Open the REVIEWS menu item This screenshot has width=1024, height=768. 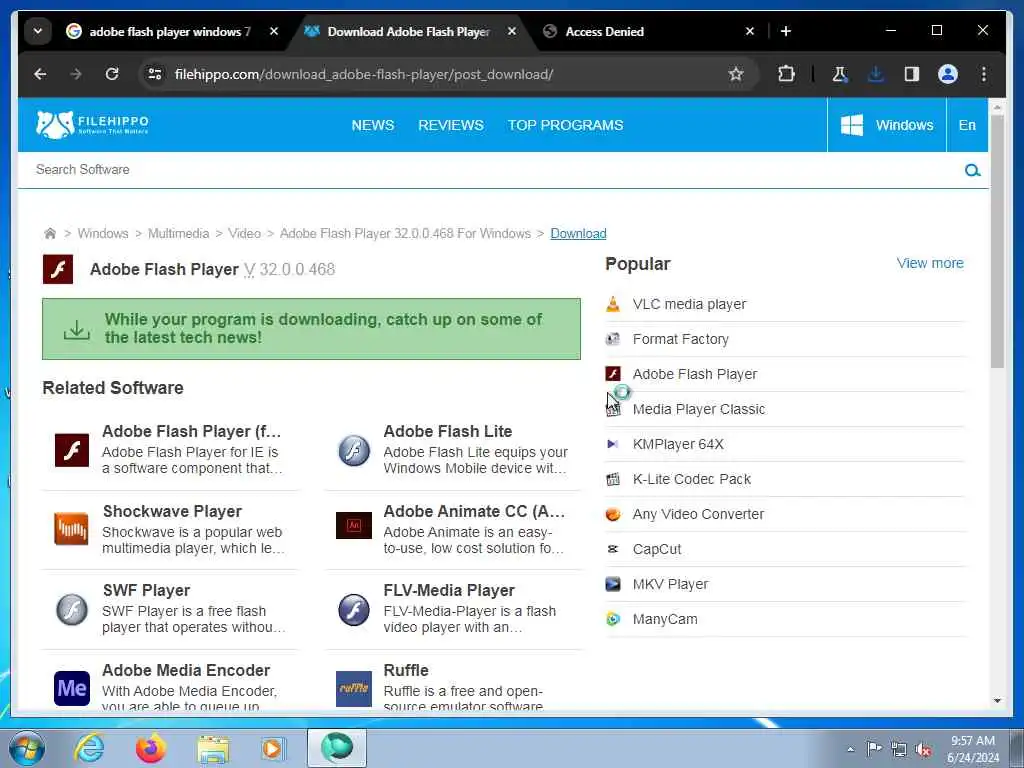pos(451,125)
